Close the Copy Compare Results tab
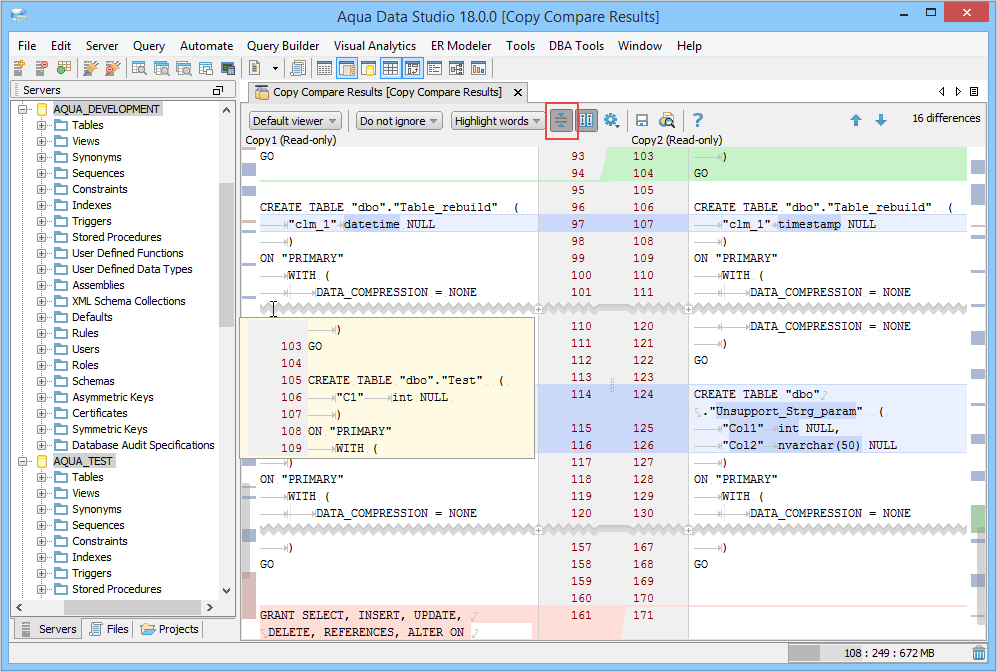The image size is (997, 672). click(518, 92)
